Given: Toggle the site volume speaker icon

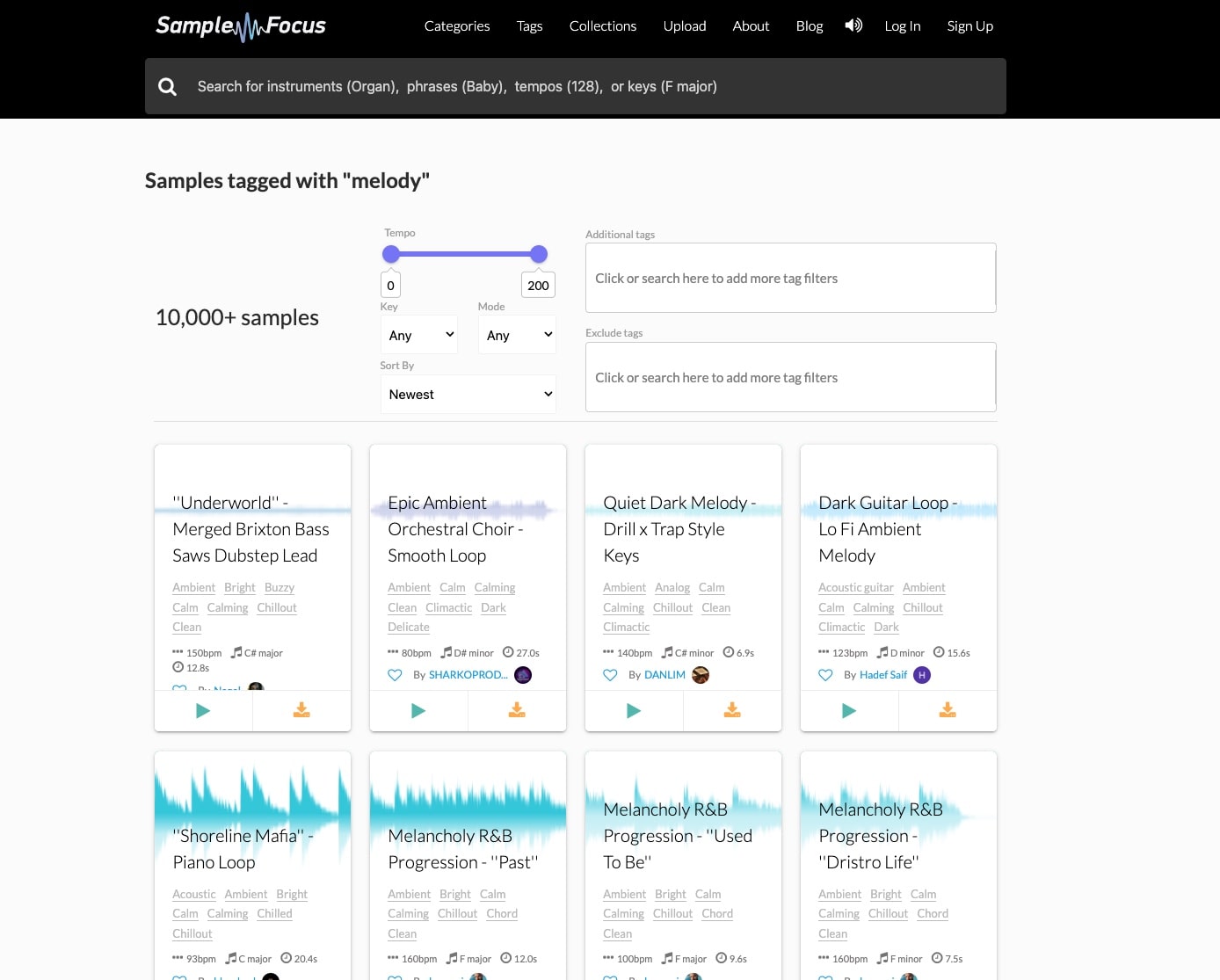Looking at the screenshot, I should [853, 25].
